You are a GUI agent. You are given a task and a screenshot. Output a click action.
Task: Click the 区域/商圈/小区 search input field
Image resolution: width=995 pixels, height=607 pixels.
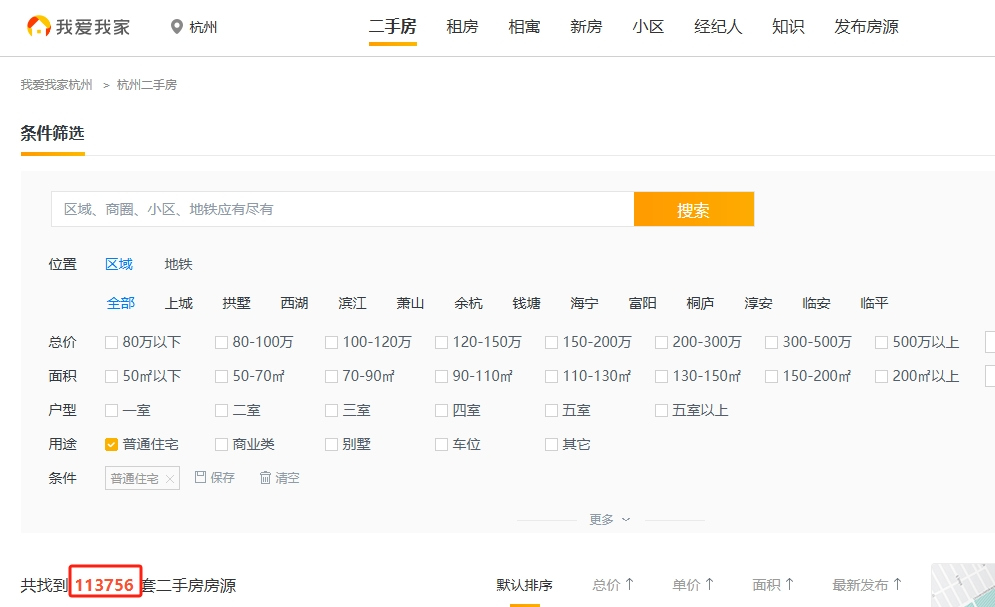[343, 209]
